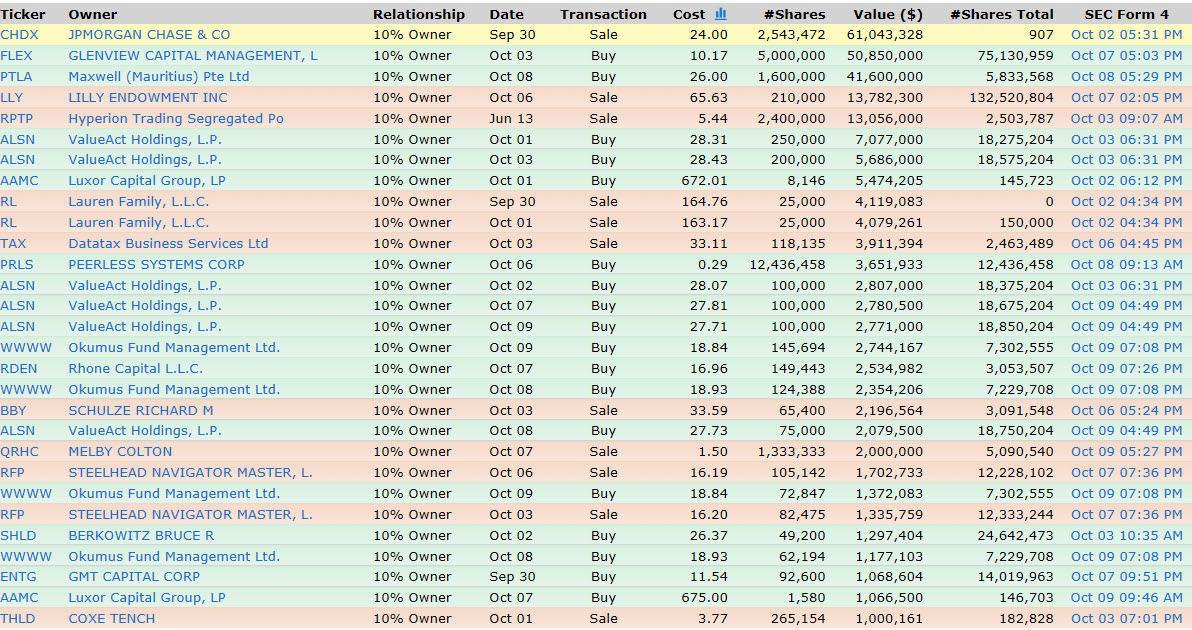Open the BBY ticker link
This screenshot has height=630, width=1192.
(14, 411)
